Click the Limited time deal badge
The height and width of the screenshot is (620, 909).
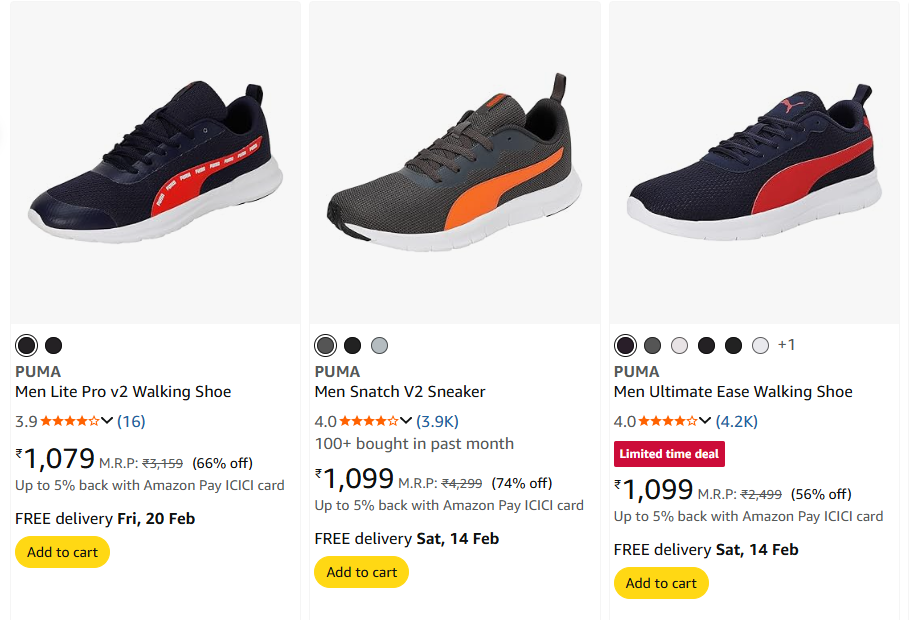tap(669, 454)
